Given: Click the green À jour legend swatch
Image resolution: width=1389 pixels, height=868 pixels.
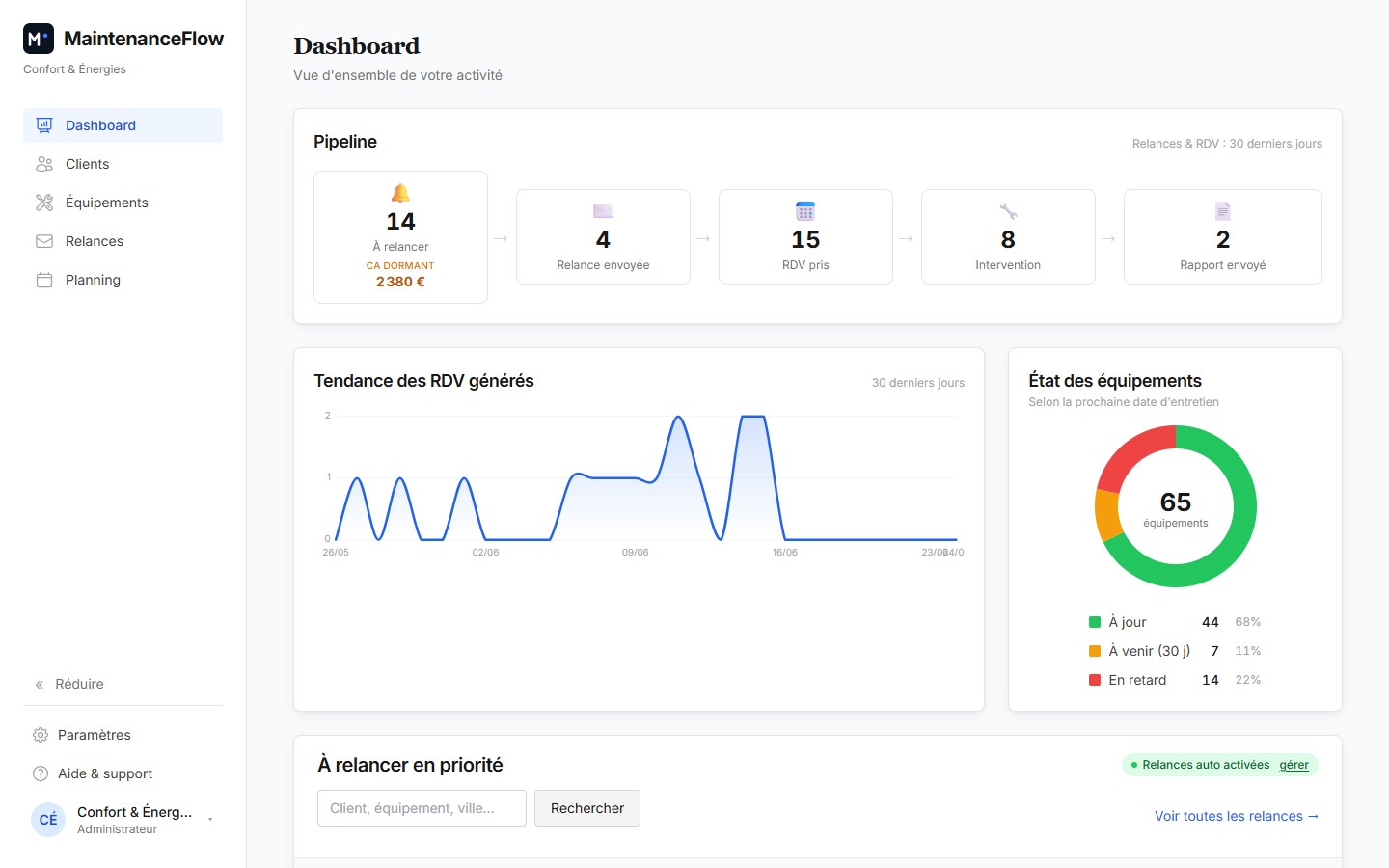Looking at the screenshot, I should pyautogui.click(x=1095, y=622).
